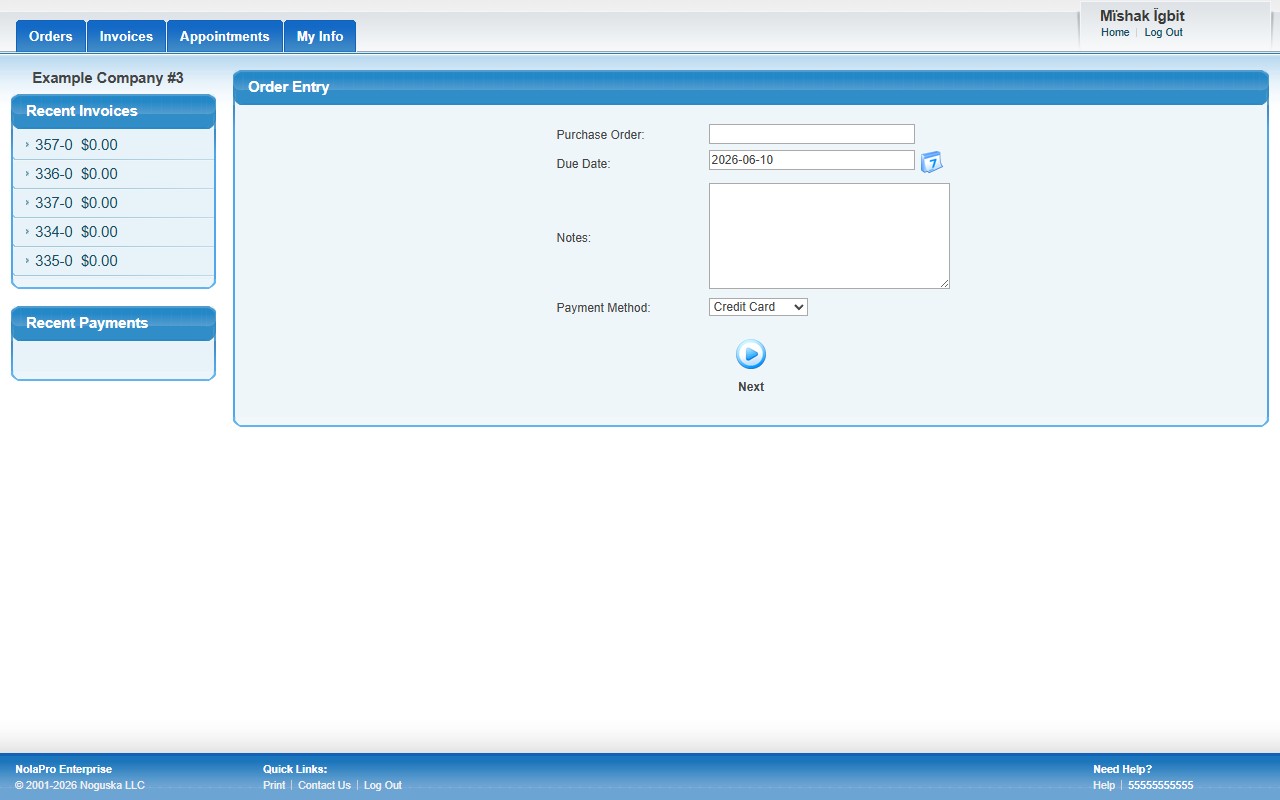Click the Recent Payments panel header
The height and width of the screenshot is (800, 1280).
coord(113,323)
